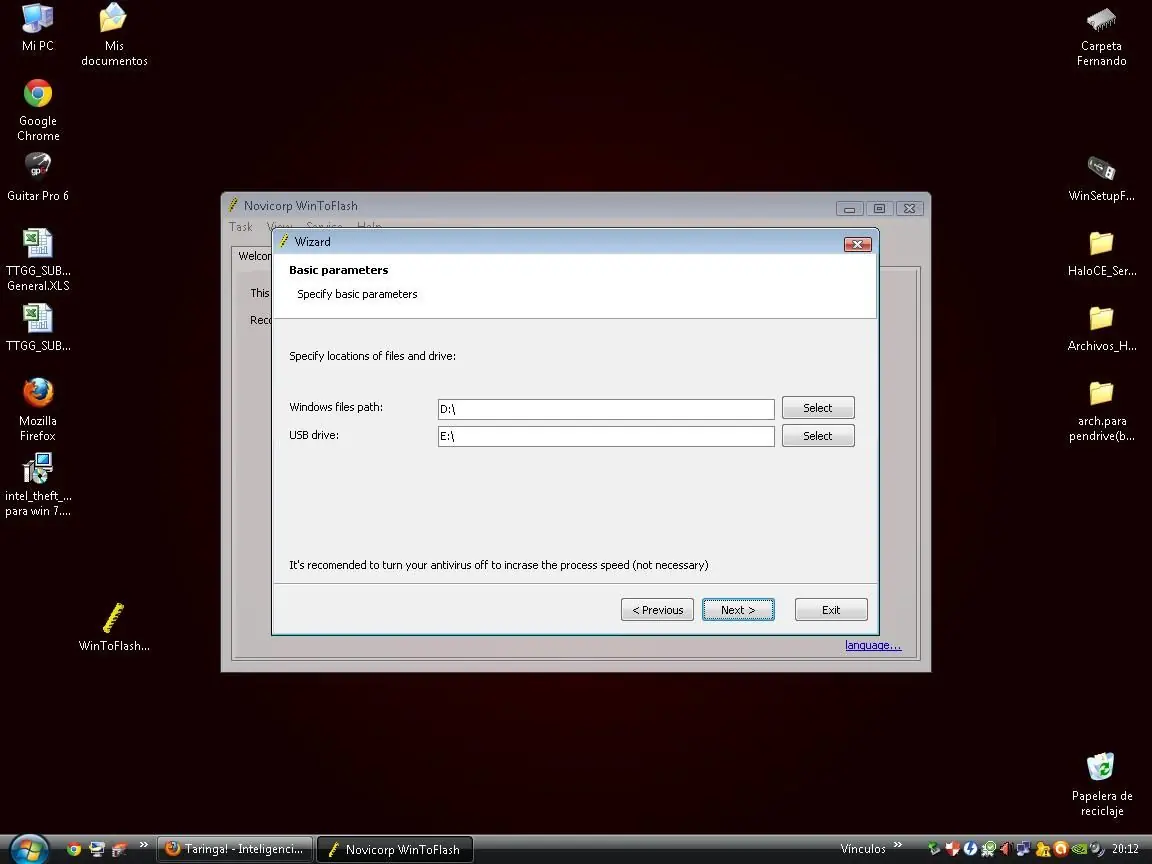Expand the Vínculos toolbar chevron

pyautogui.click(x=898, y=845)
